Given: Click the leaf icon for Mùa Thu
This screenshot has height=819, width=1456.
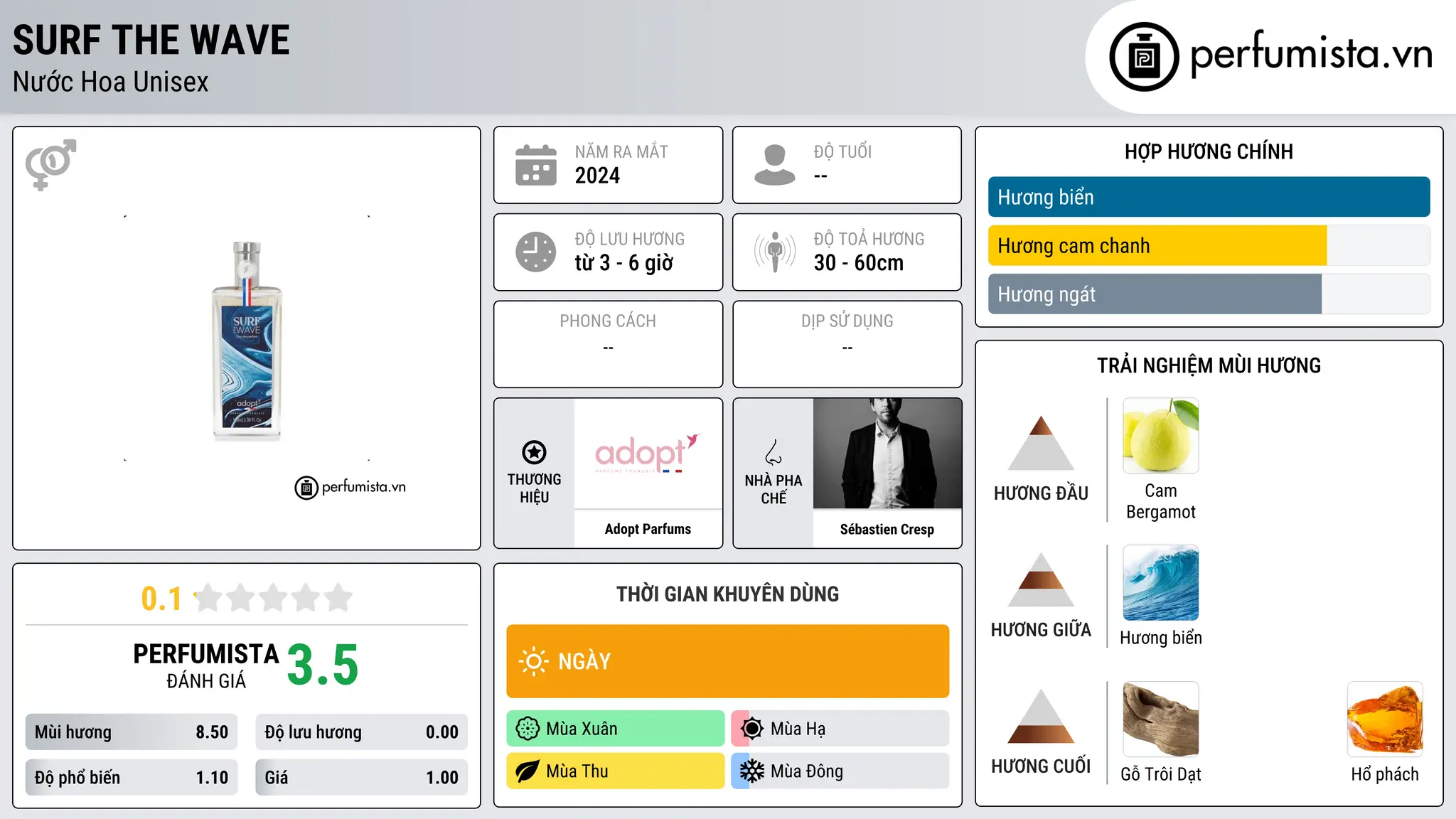Looking at the screenshot, I should point(527,771).
